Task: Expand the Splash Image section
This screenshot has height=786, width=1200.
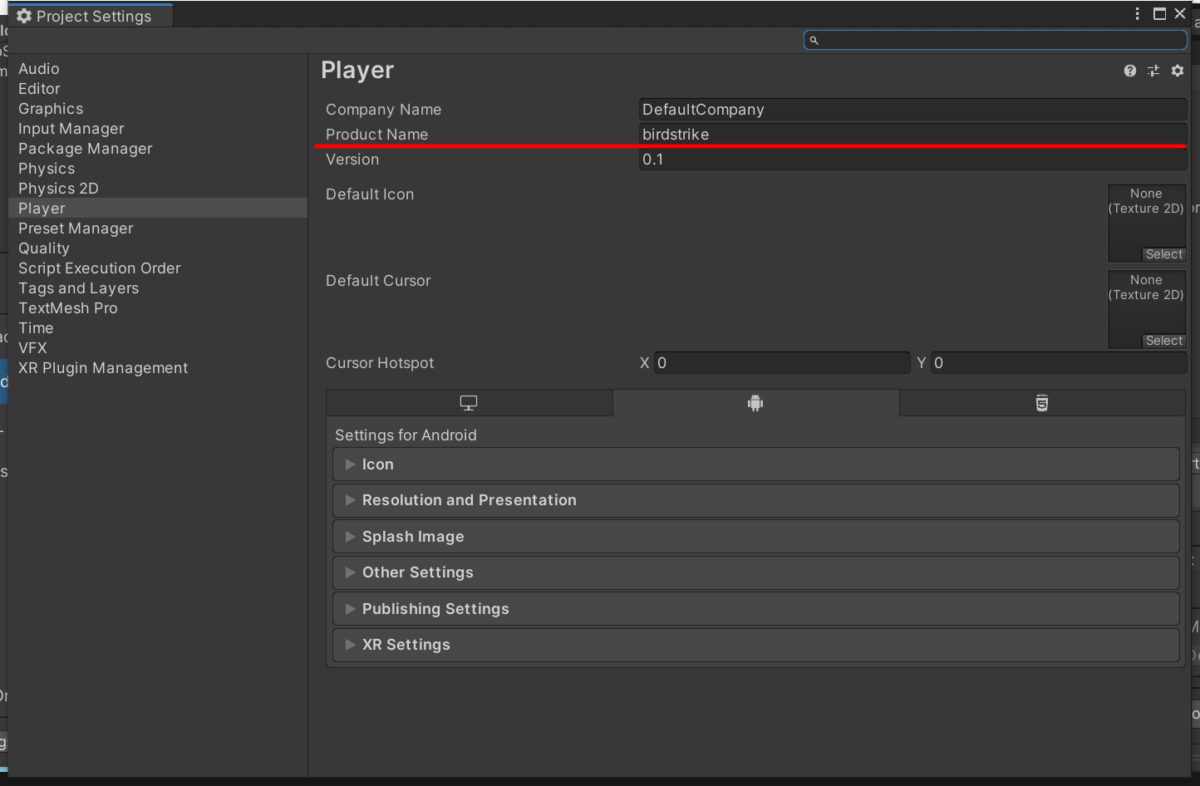Action: [756, 537]
